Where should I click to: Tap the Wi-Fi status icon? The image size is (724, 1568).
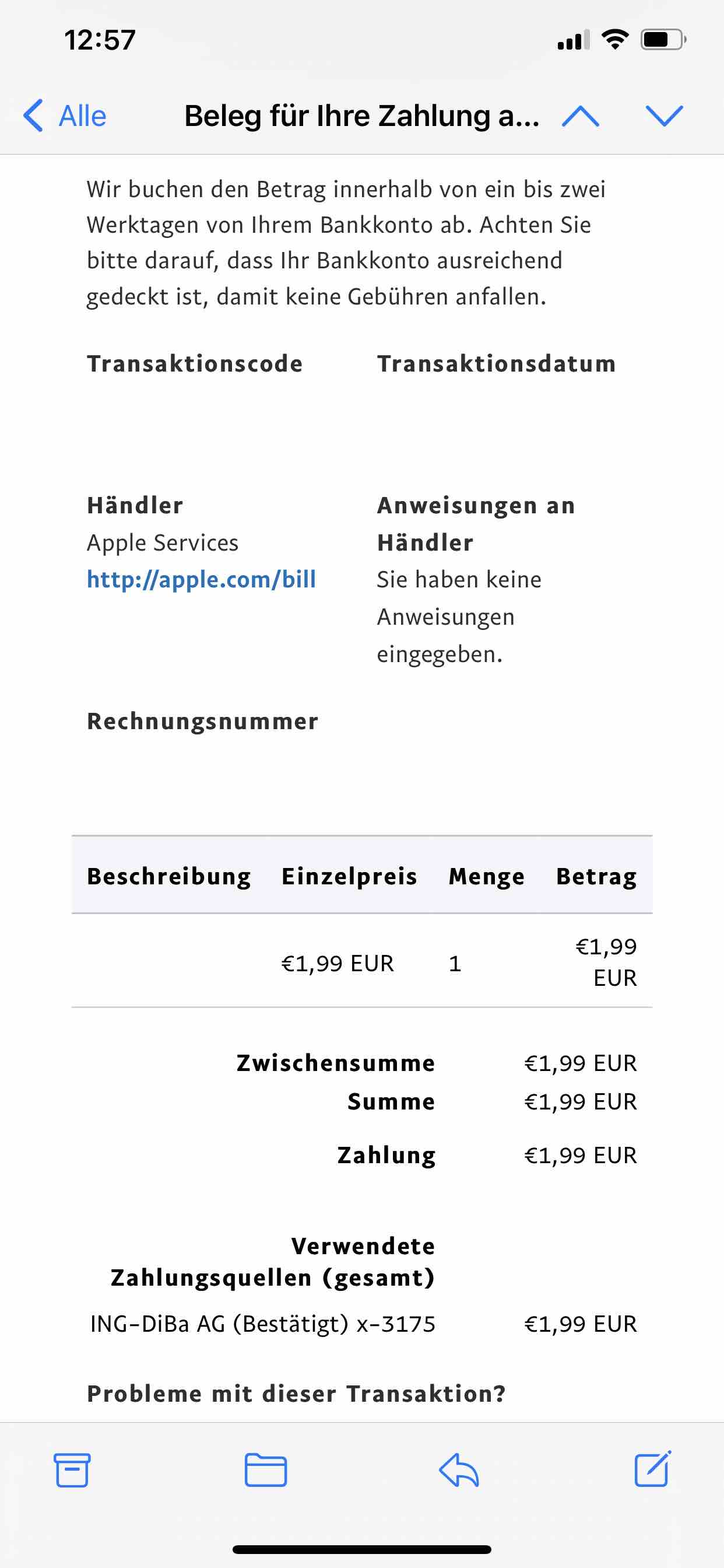pos(615,40)
